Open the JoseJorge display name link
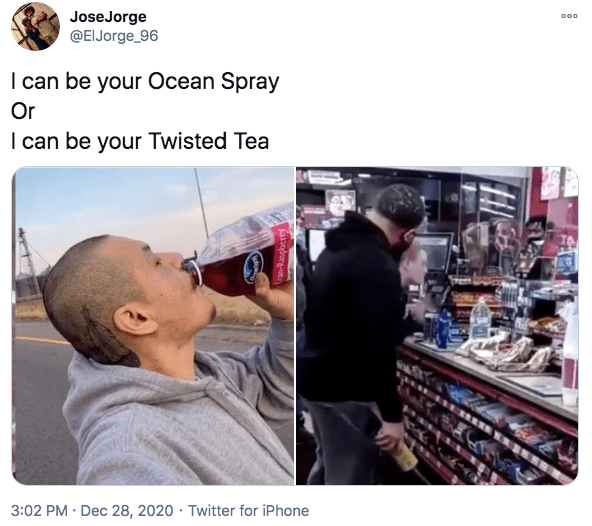Image resolution: width=592 pixels, height=526 pixels. coord(108,17)
